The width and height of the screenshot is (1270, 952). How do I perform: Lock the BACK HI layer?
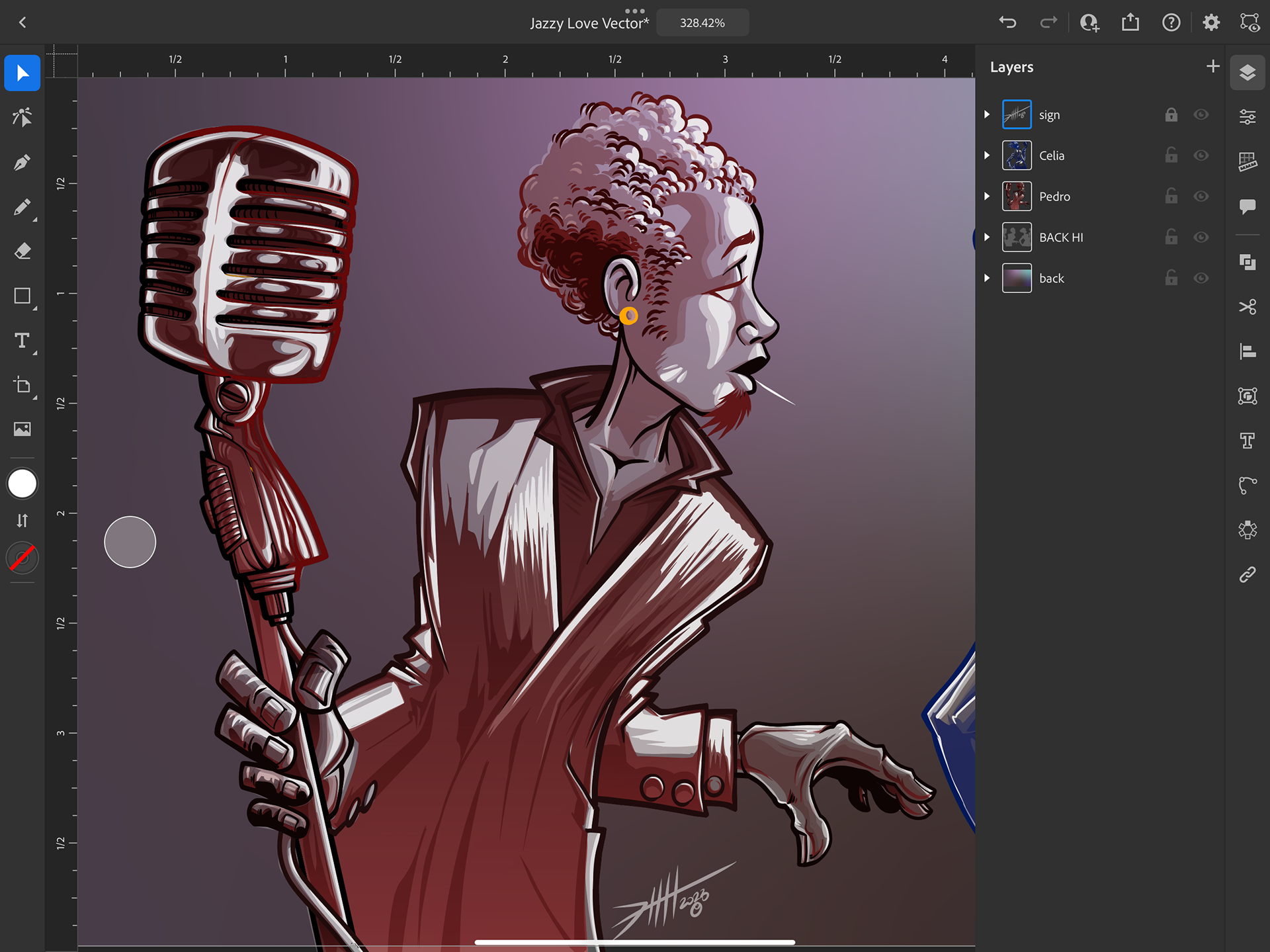click(1171, 238)
